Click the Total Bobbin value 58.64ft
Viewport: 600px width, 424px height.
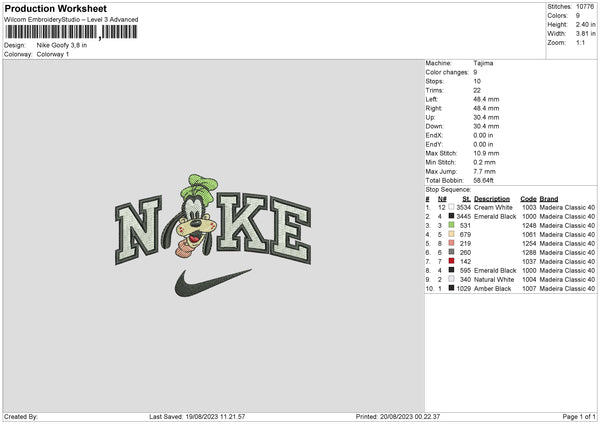pyautogui.click(x=483, y=180)
